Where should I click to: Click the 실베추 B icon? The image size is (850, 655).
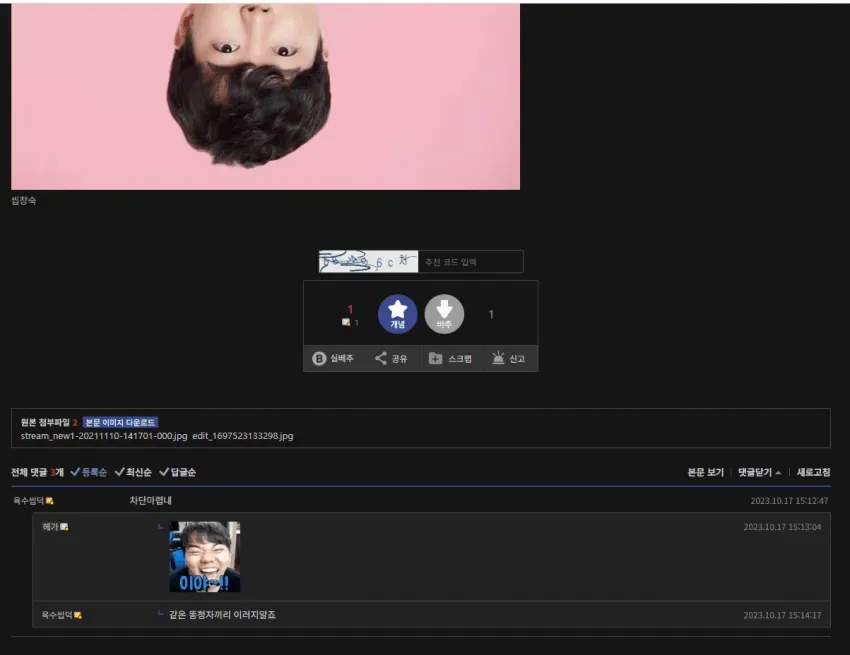point(319,358)
